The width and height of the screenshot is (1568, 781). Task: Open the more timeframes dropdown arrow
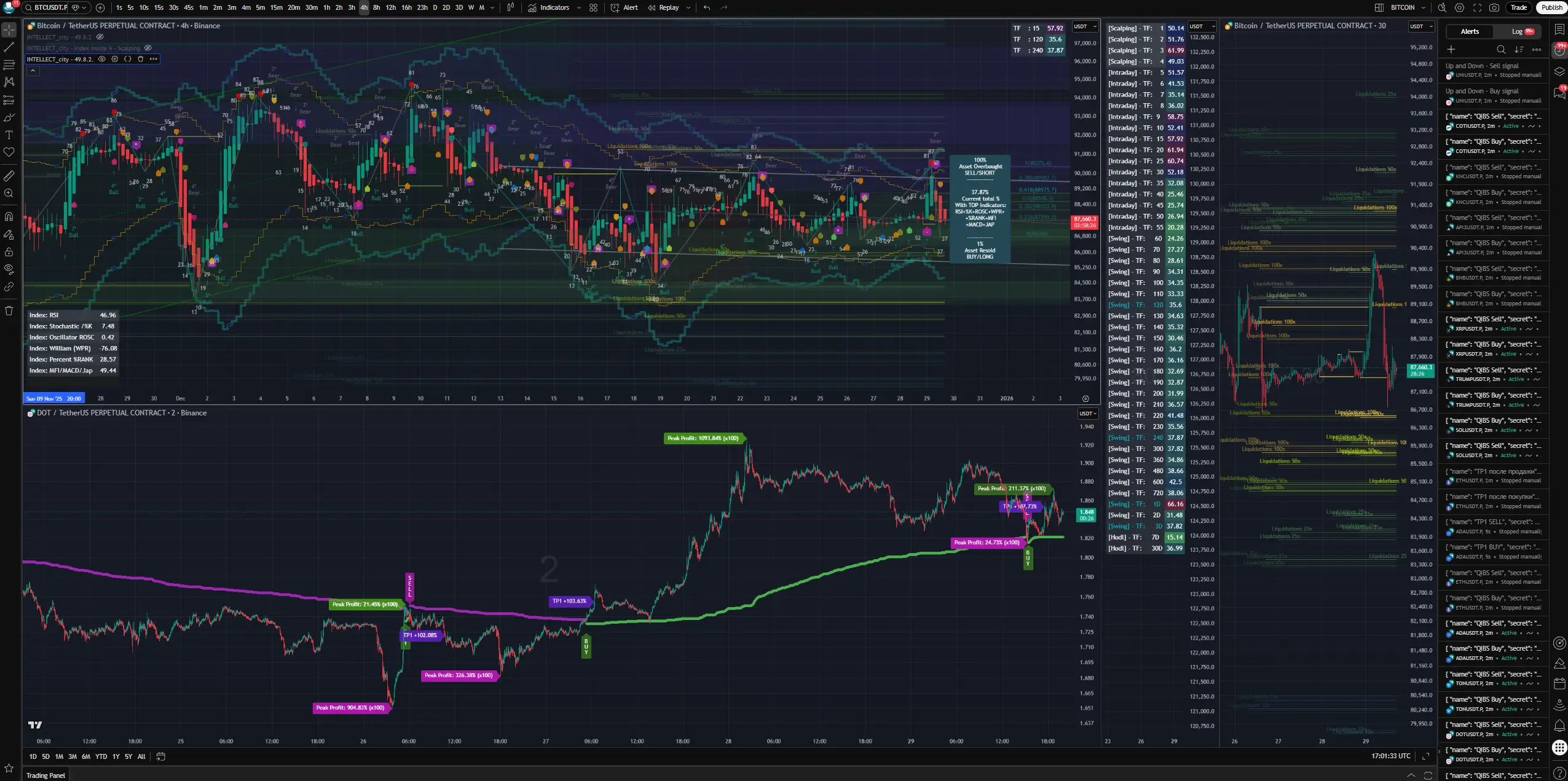tap(492, 7)
